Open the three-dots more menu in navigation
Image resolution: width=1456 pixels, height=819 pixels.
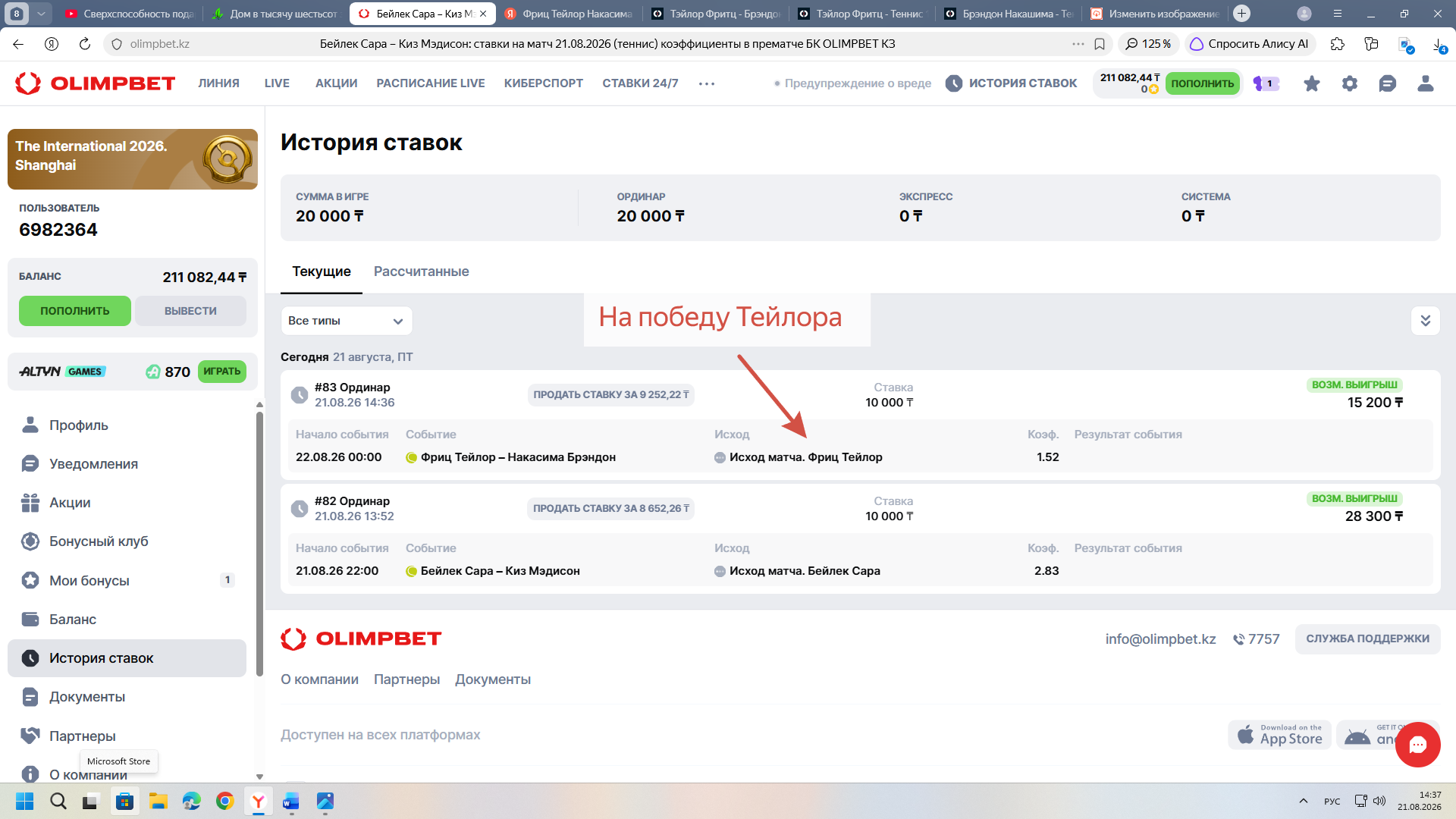point(707,83)
